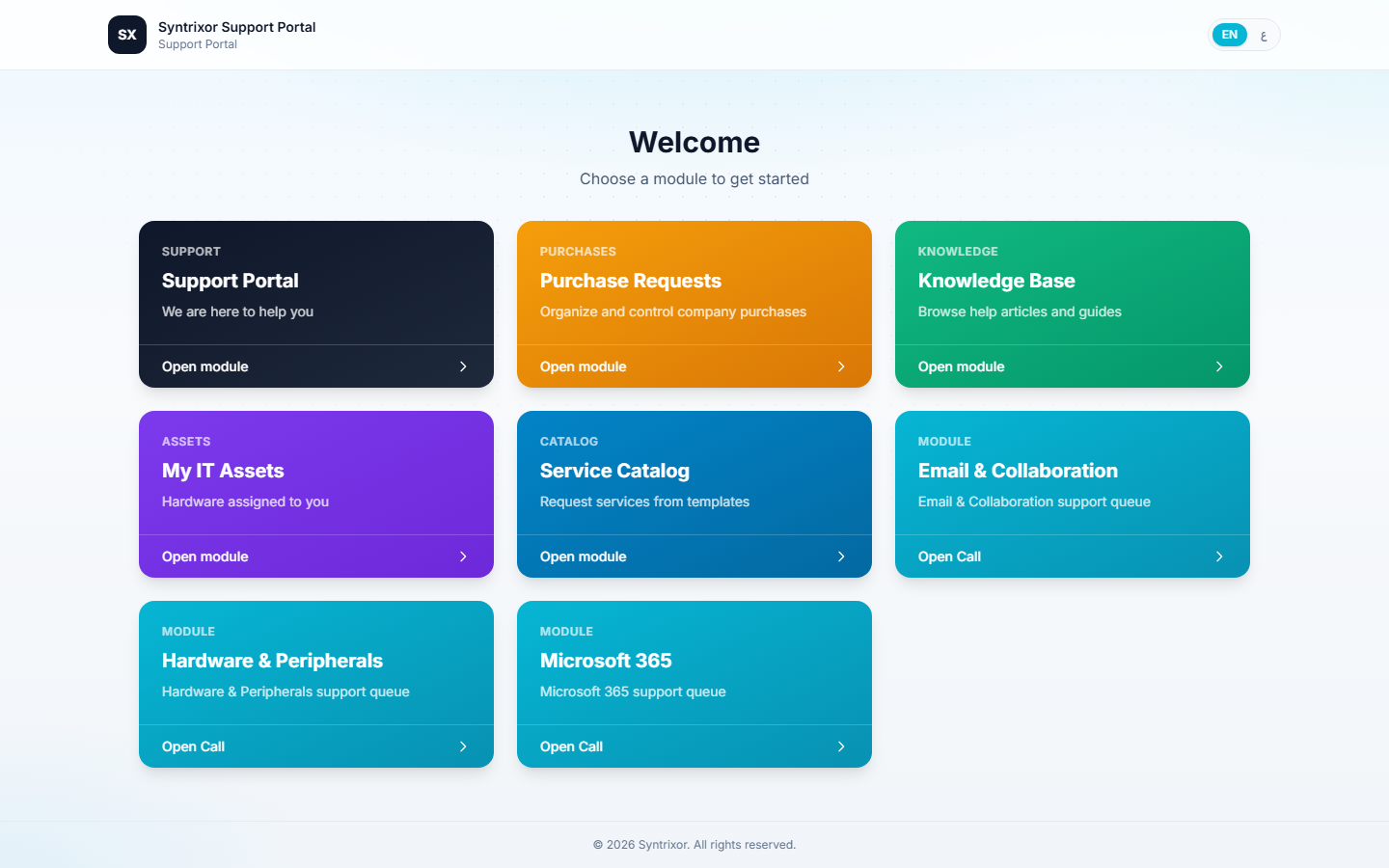Click the SX logo icon
The width and height of the screenshot is (1389, 868).
[x=127, y=35]
